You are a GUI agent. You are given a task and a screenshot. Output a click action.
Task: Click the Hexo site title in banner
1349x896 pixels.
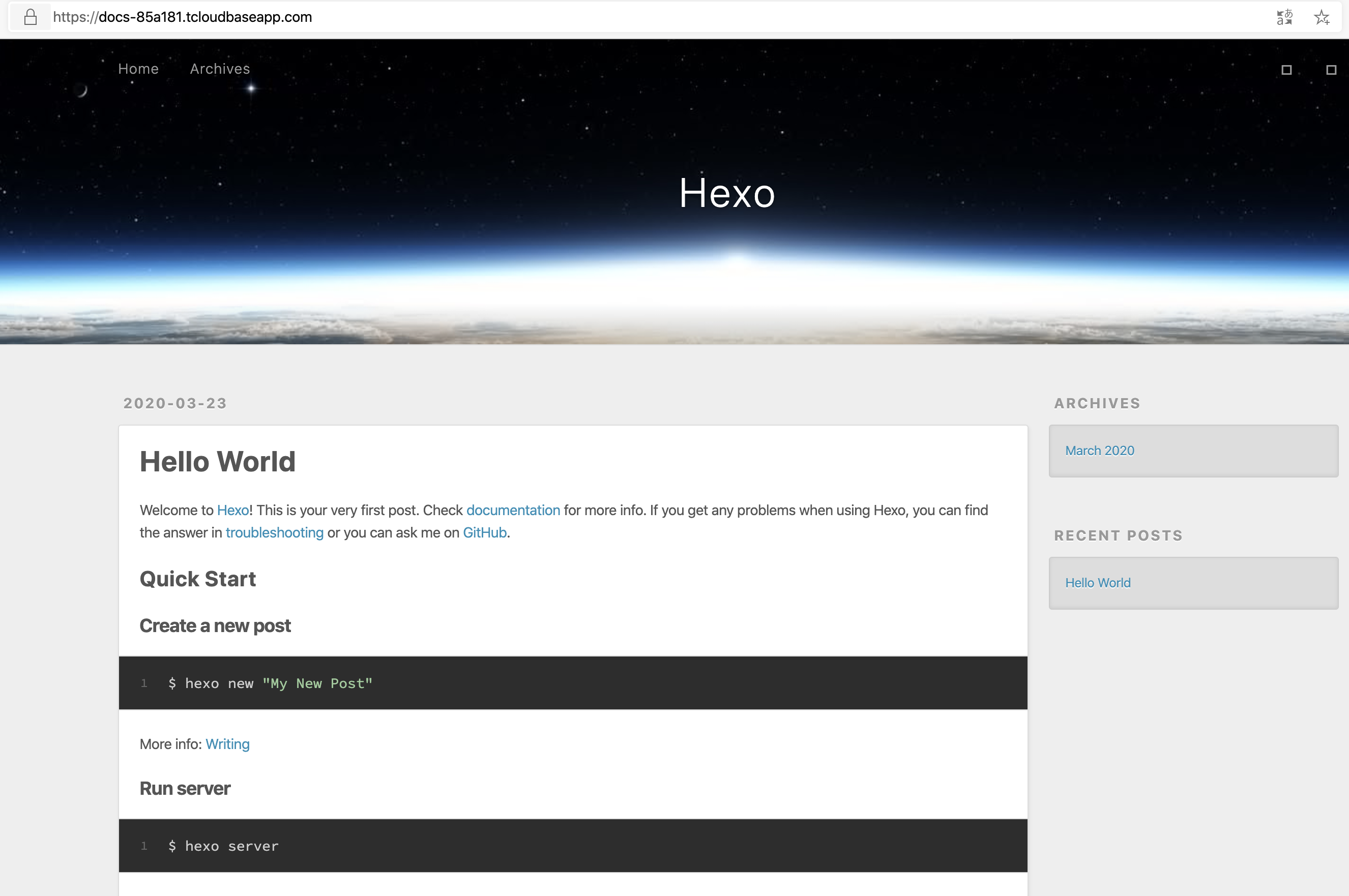coord(727,193)
